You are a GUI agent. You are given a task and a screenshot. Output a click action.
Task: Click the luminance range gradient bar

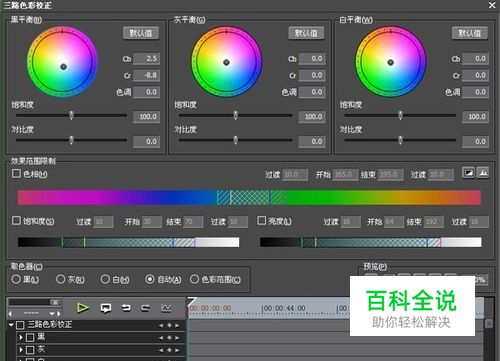point(371,242)
